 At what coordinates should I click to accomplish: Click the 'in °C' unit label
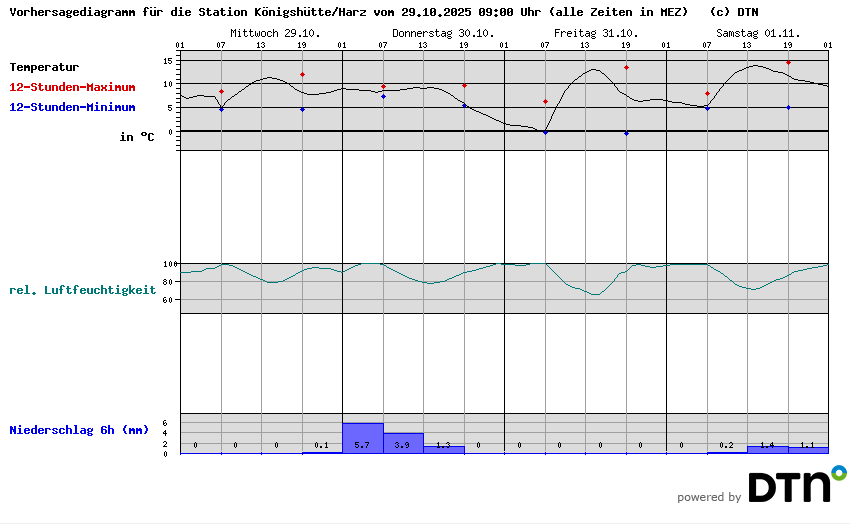137,137
